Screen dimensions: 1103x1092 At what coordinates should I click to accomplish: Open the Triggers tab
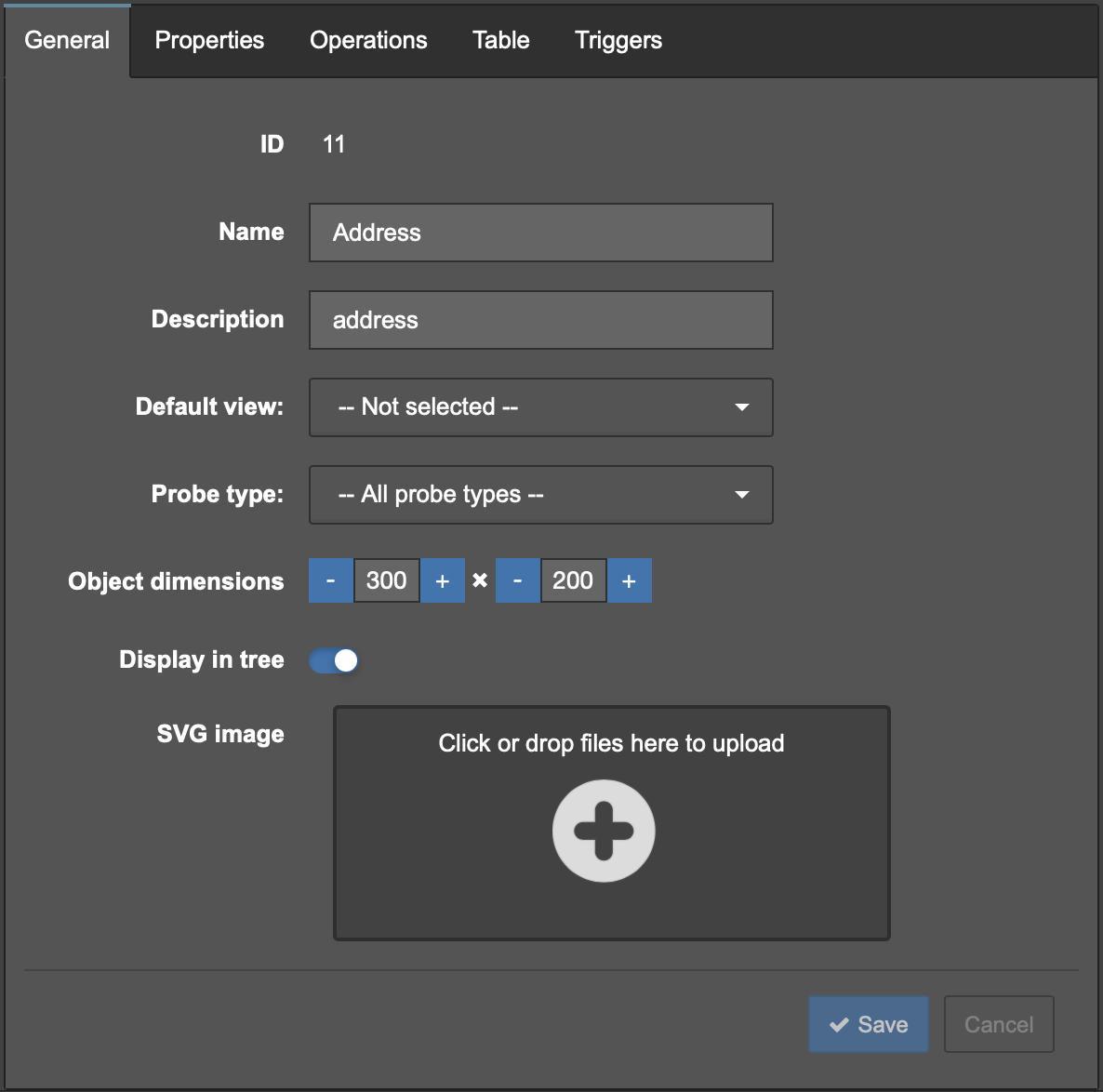pos(618,40)
